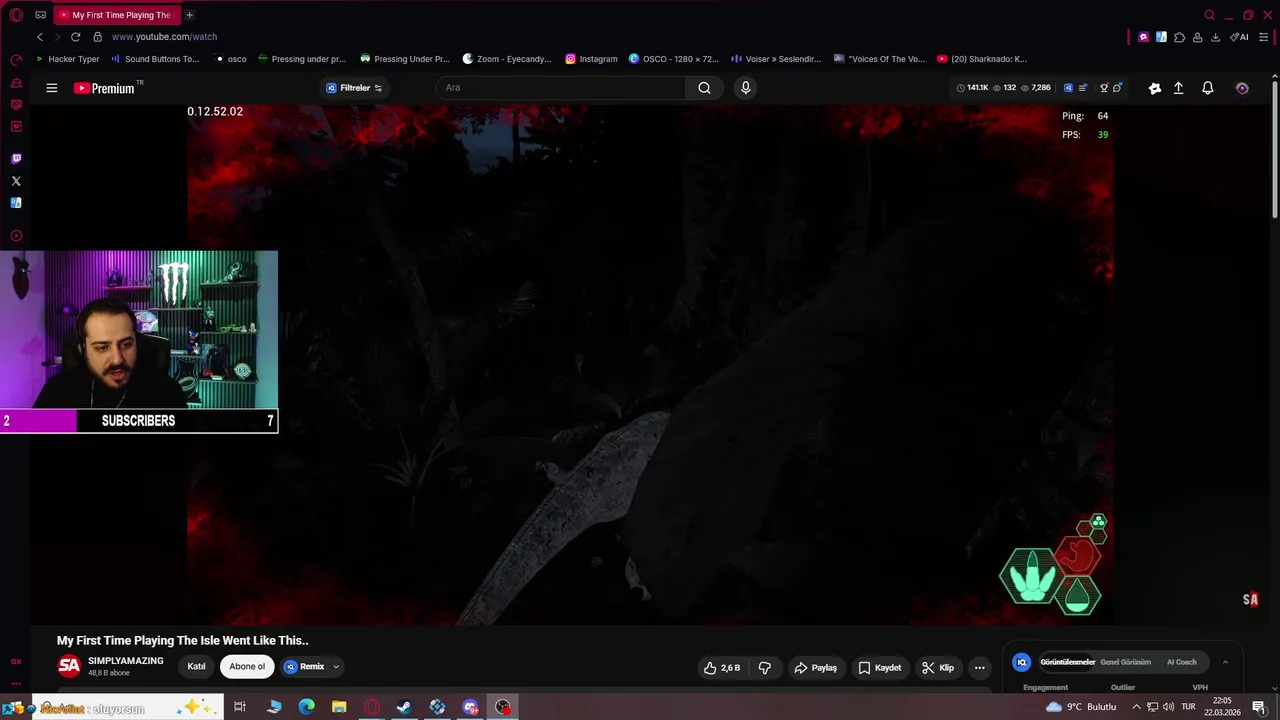Click the SIMPLYAMAZING channel name
1280x720 pixels.
point(125,661)
